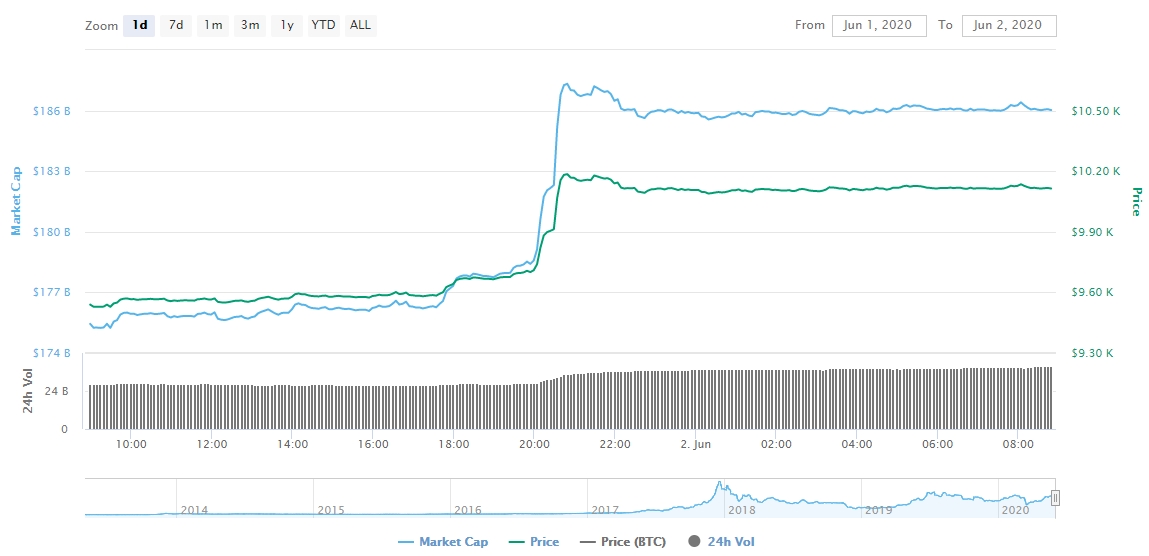Grab the navigator range handle
Image resolution: width=1149 pixels, height=556 pixels.
click(x=1055, y=498)
